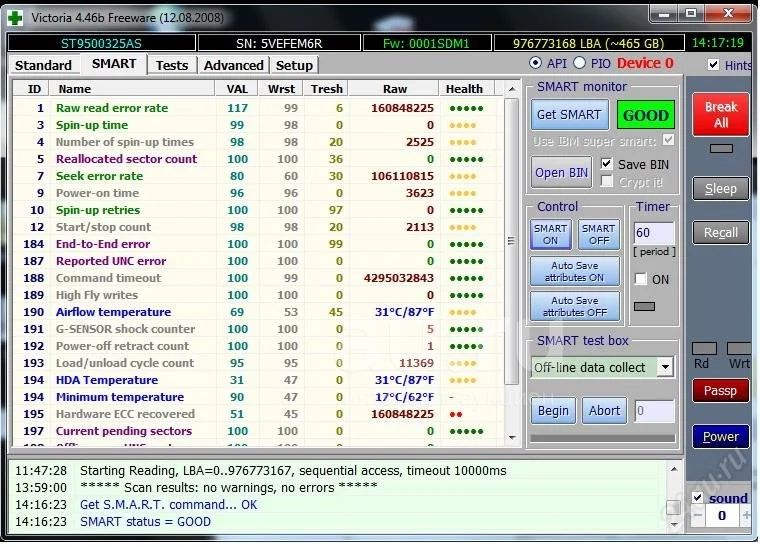Screen dimensions: 760x547
Task: Turn SMART ON in Control panel
Action: click(550, 235)
